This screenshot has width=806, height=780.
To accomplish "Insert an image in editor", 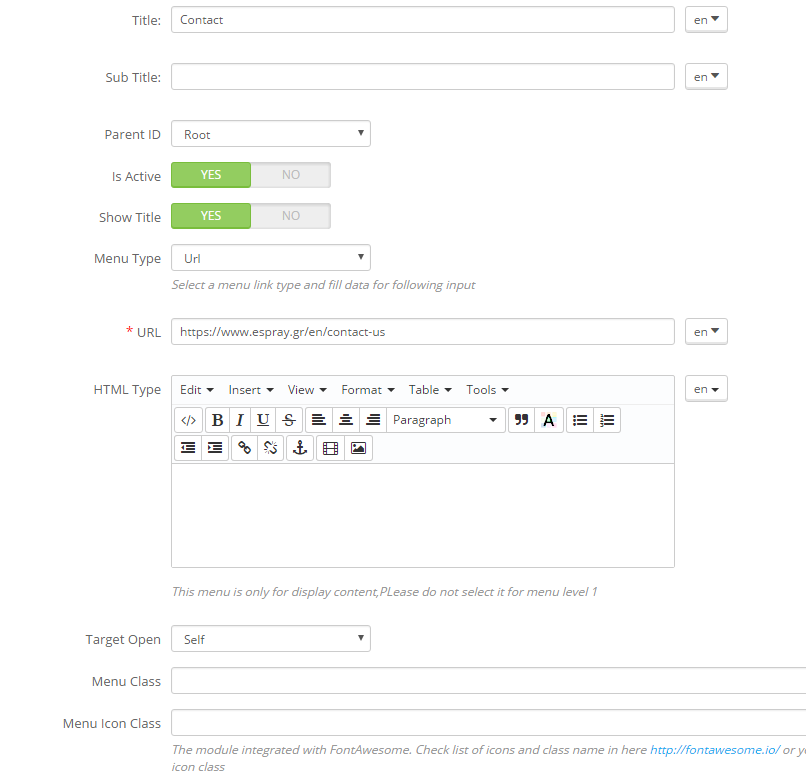I will (x=358, y=448).
